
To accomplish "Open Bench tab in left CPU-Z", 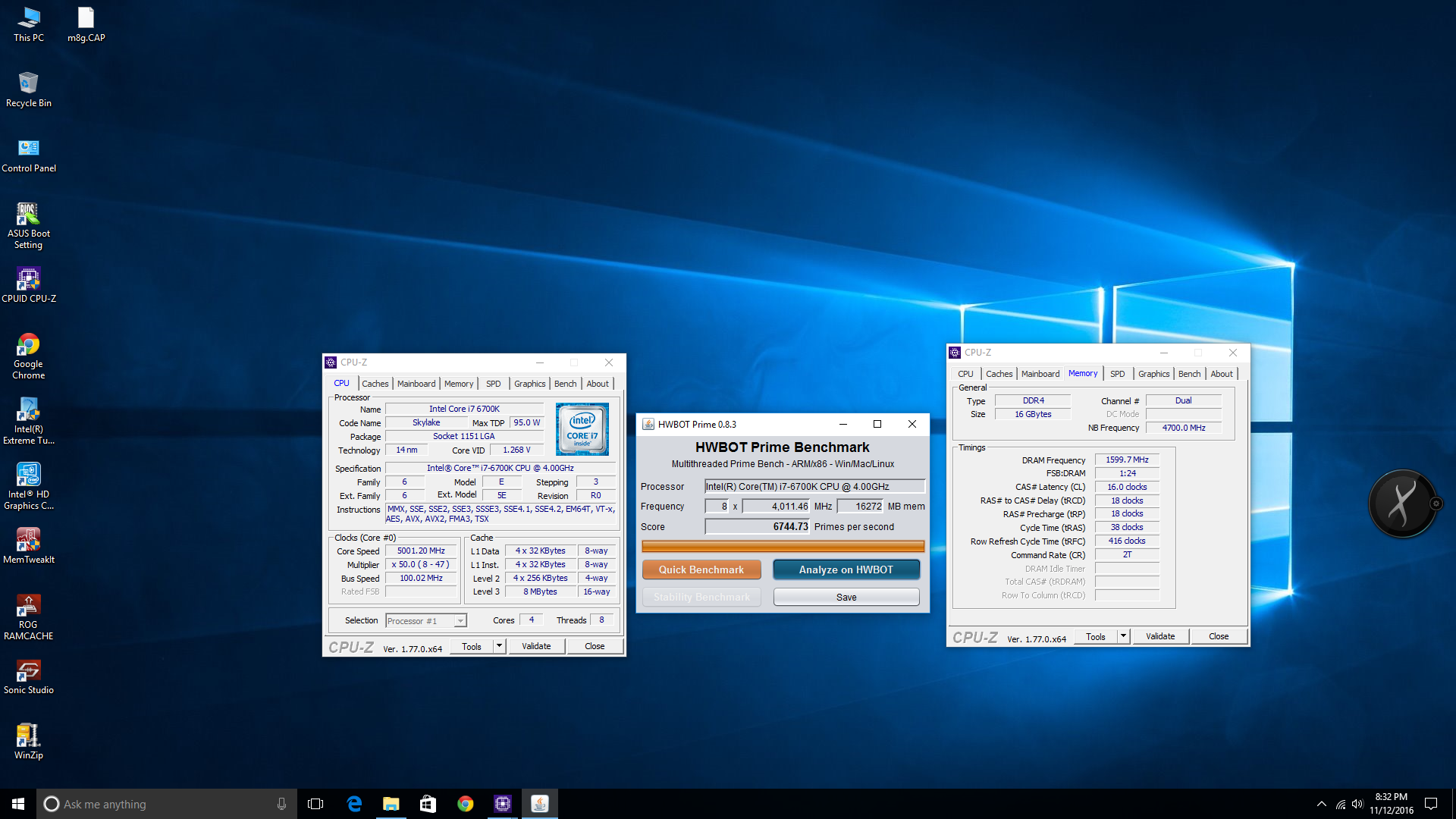I will pyautogui.click(x=565, y=384).
